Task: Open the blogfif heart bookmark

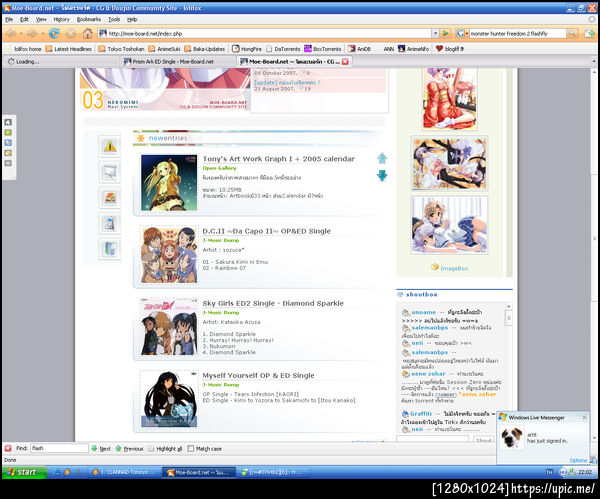Action: pyautogui.click(x=450, y=49)
